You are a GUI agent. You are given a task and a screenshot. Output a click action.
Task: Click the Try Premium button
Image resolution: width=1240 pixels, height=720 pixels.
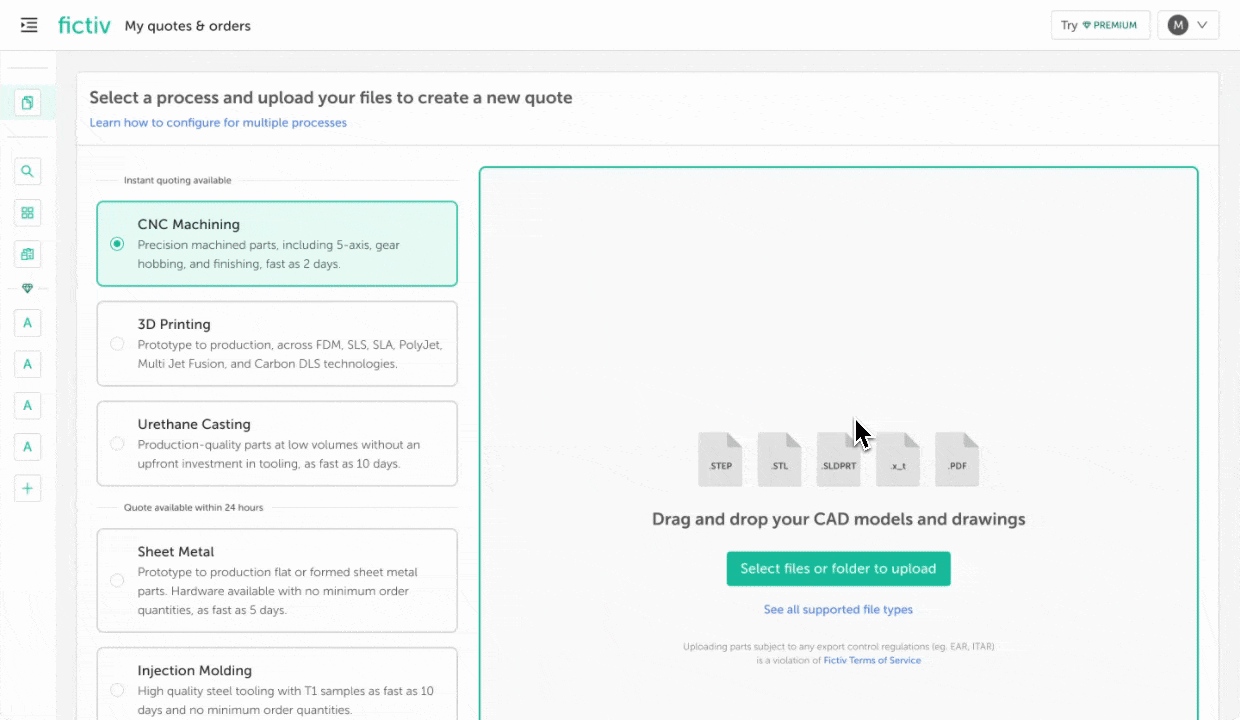[1100, 25]
